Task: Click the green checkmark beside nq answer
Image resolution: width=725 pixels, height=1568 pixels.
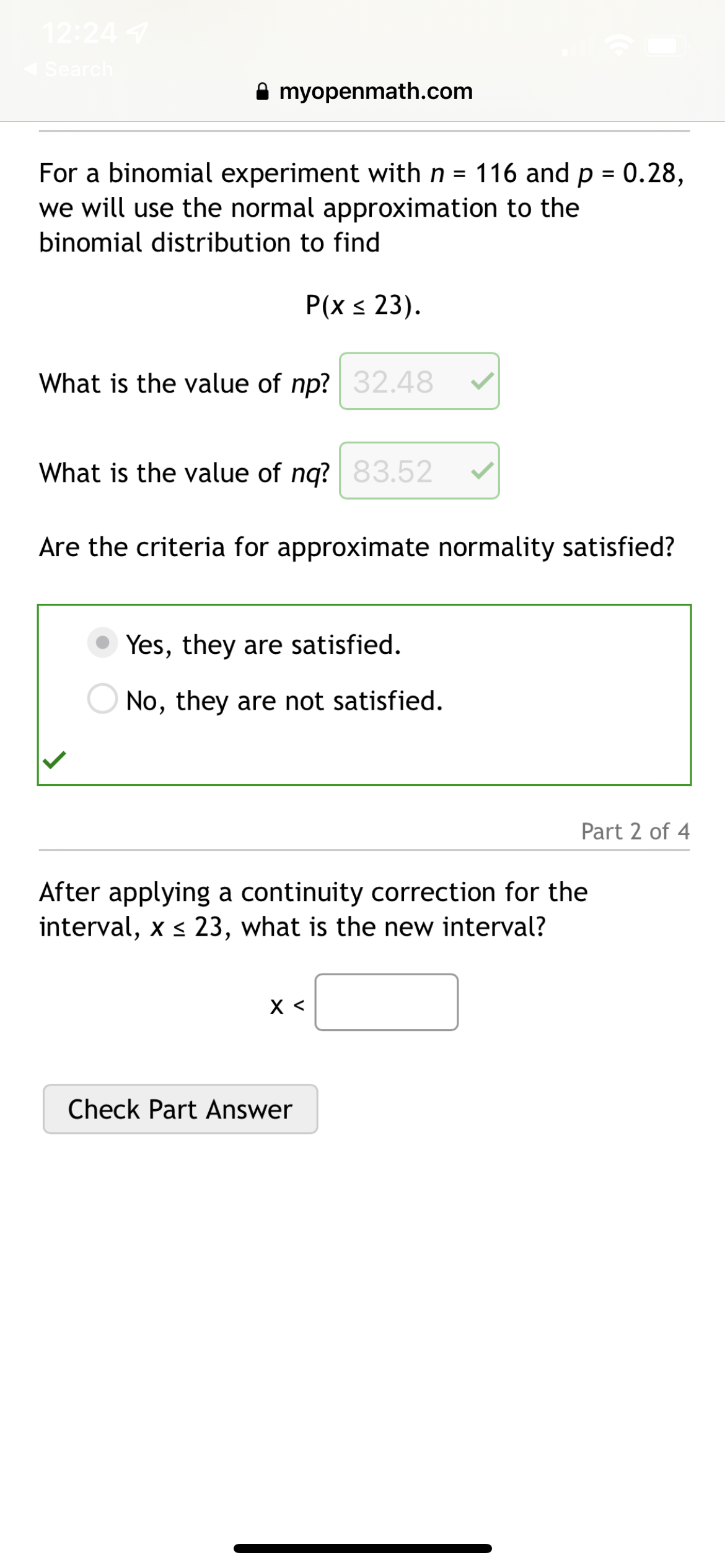Action: click(x=482, y=472)
